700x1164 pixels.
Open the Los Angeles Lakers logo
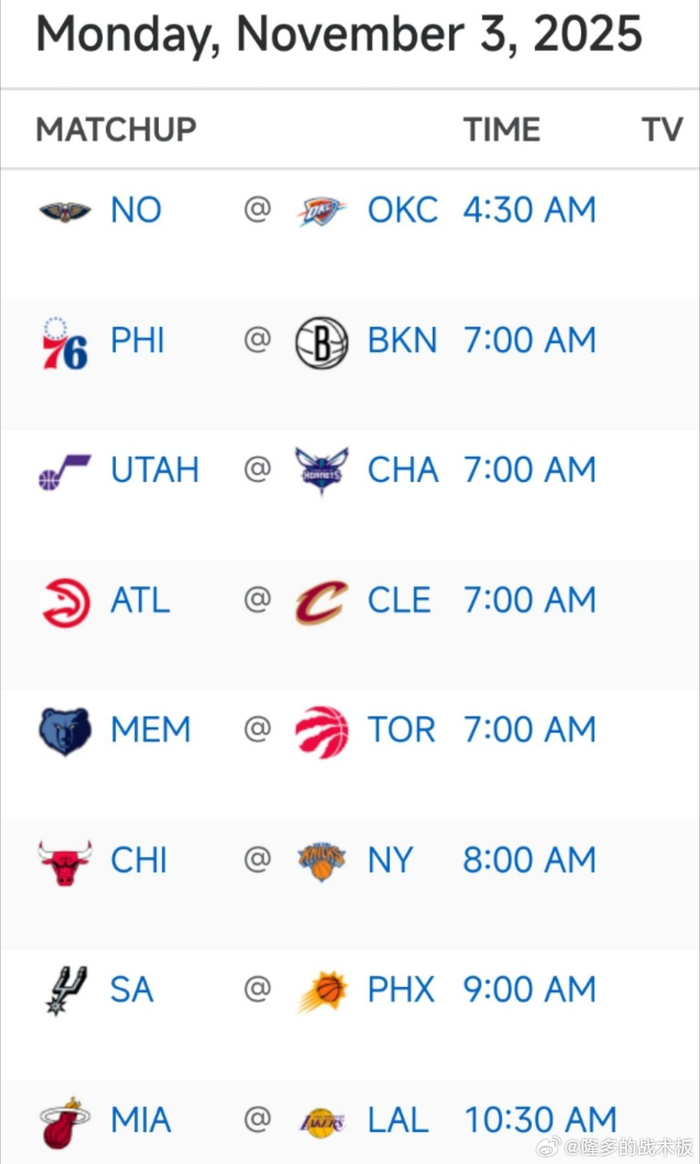pos(321,1119)
